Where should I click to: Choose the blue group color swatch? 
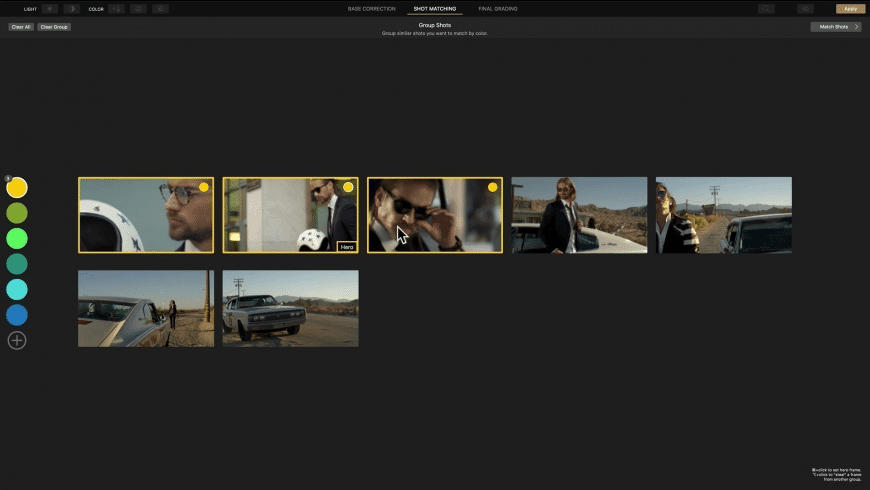pos(17,315)
